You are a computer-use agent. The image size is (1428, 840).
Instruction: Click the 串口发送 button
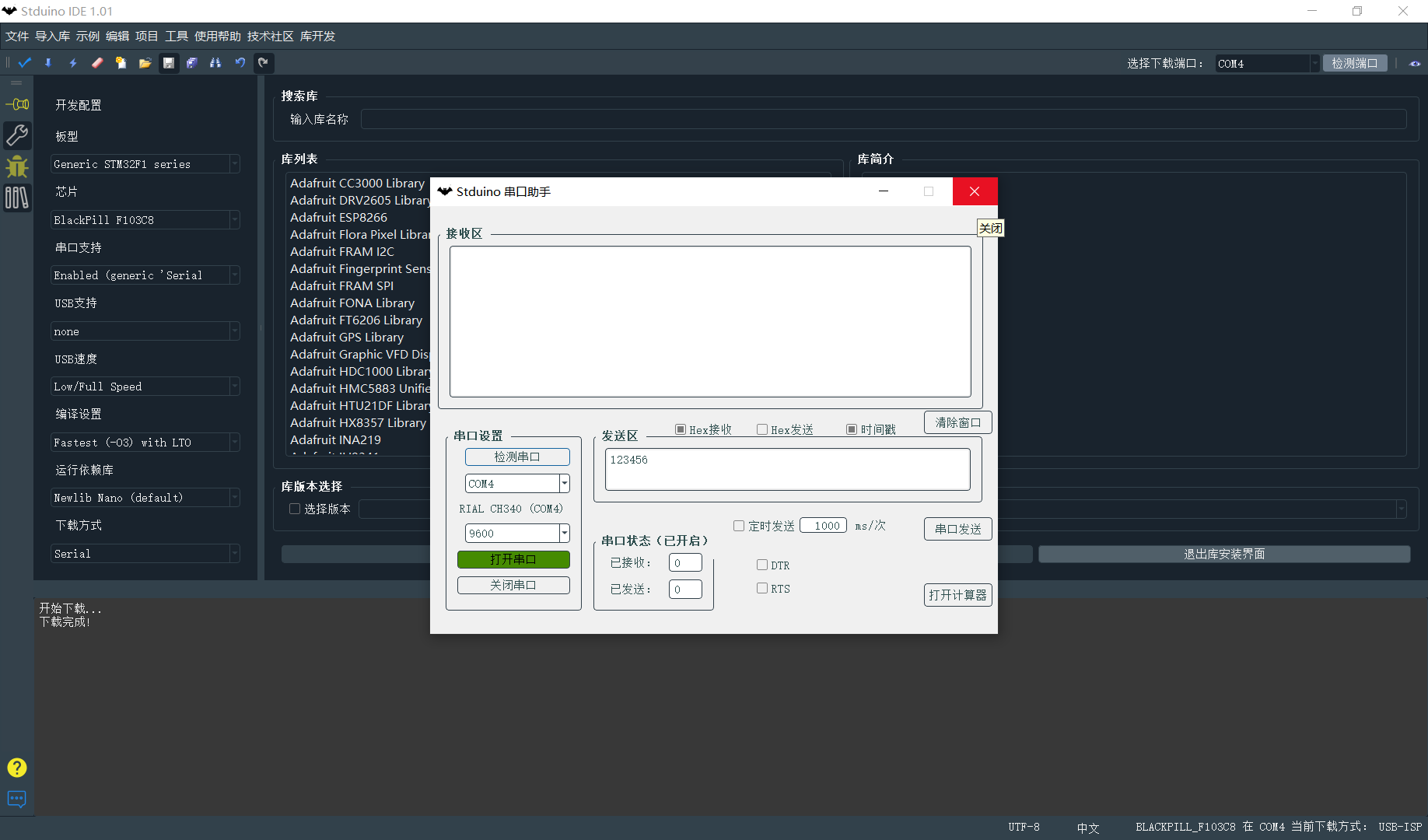point(957,529)
